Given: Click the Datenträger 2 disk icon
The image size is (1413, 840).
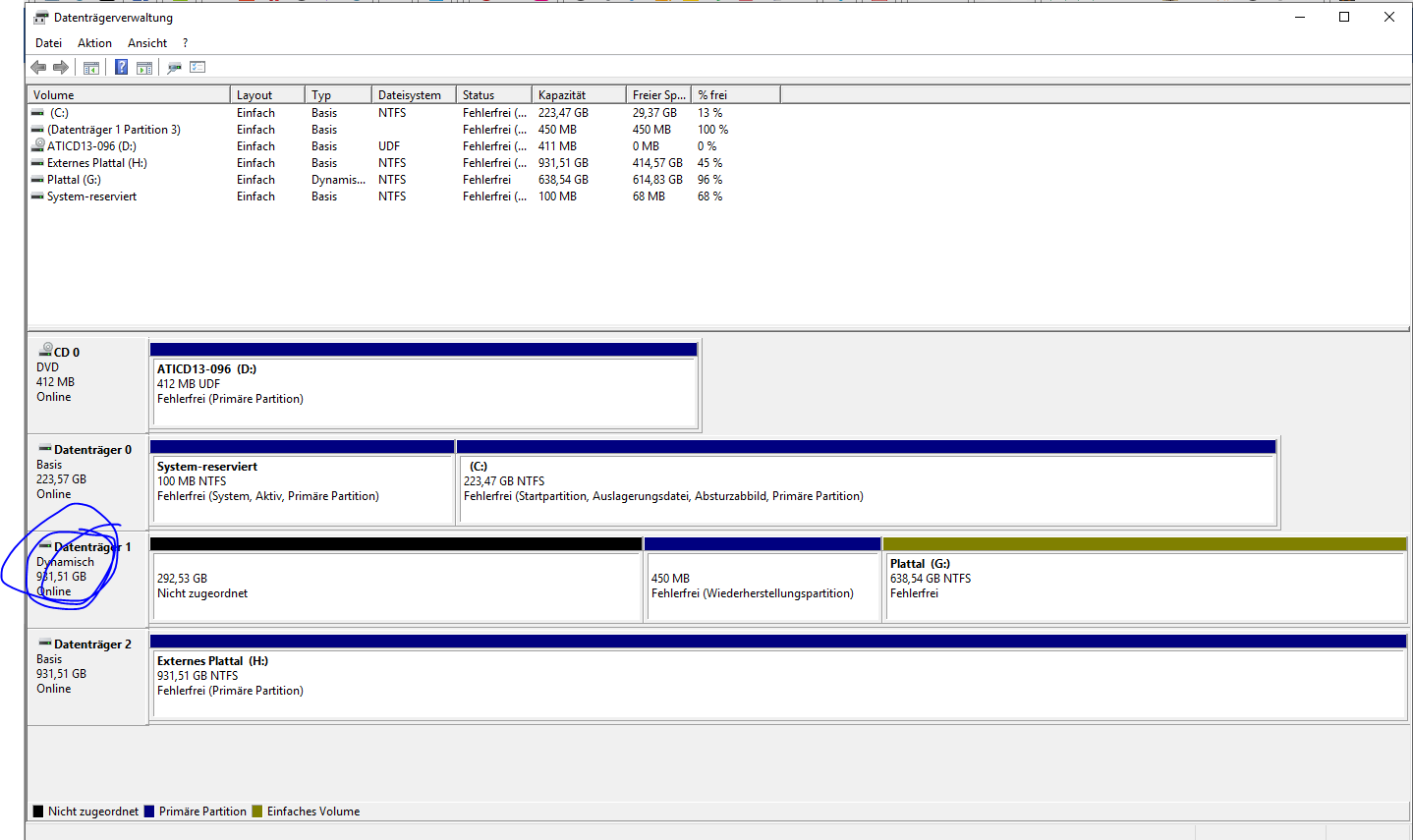Looking at the screenshot, I should 45,644.
